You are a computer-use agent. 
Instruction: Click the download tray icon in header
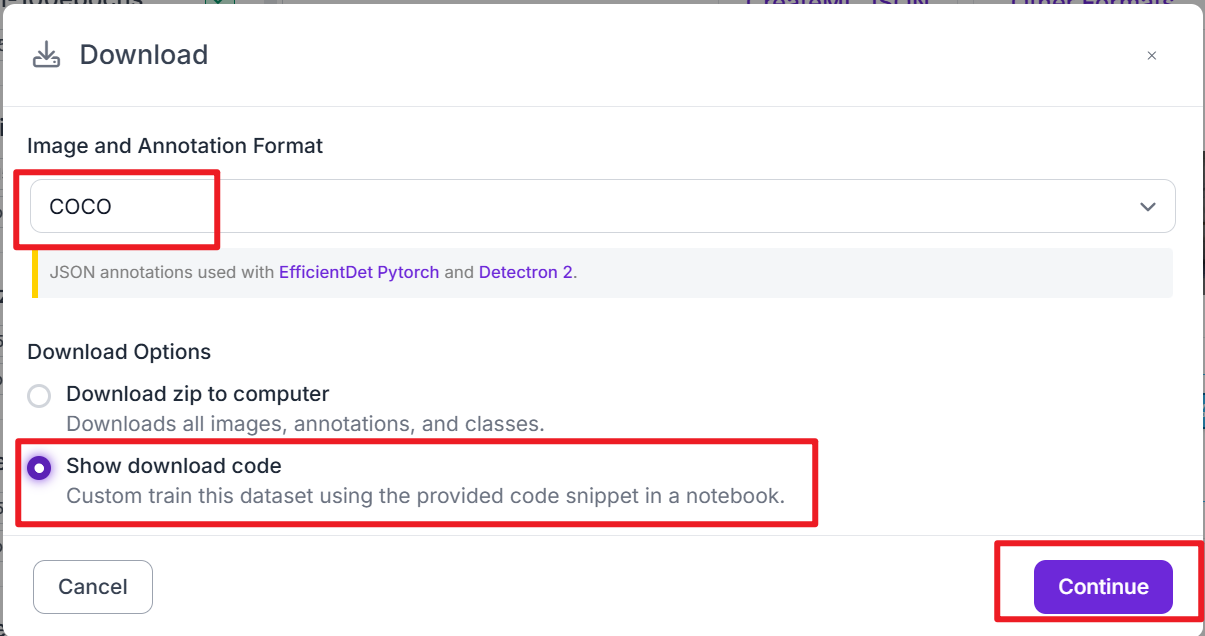46,55
